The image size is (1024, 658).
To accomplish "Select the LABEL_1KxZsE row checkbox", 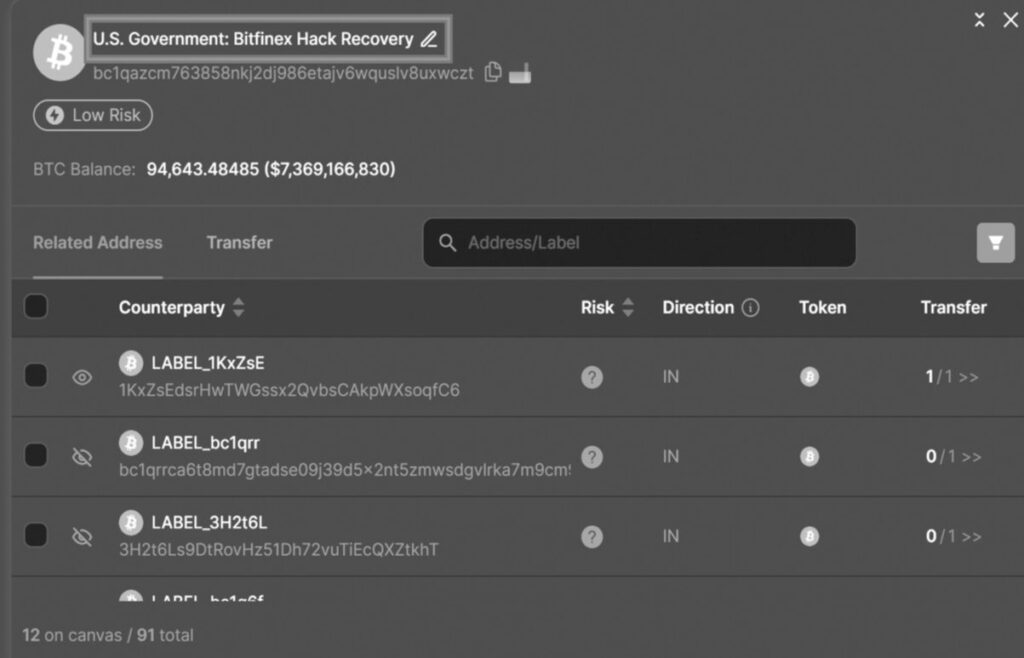I will click(x=36, y=375).
